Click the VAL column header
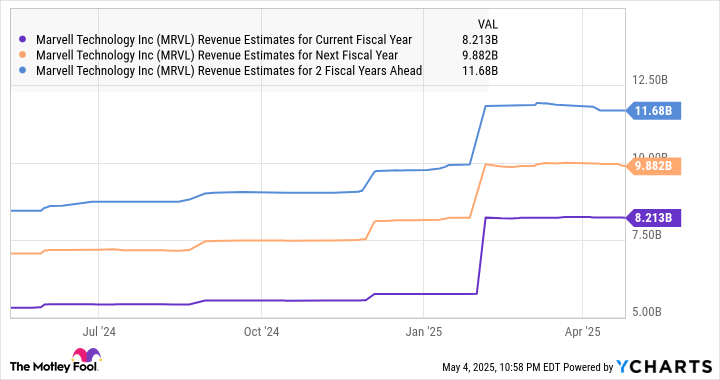The width and height of the screenshot is (720, 380). coord(488,24)
